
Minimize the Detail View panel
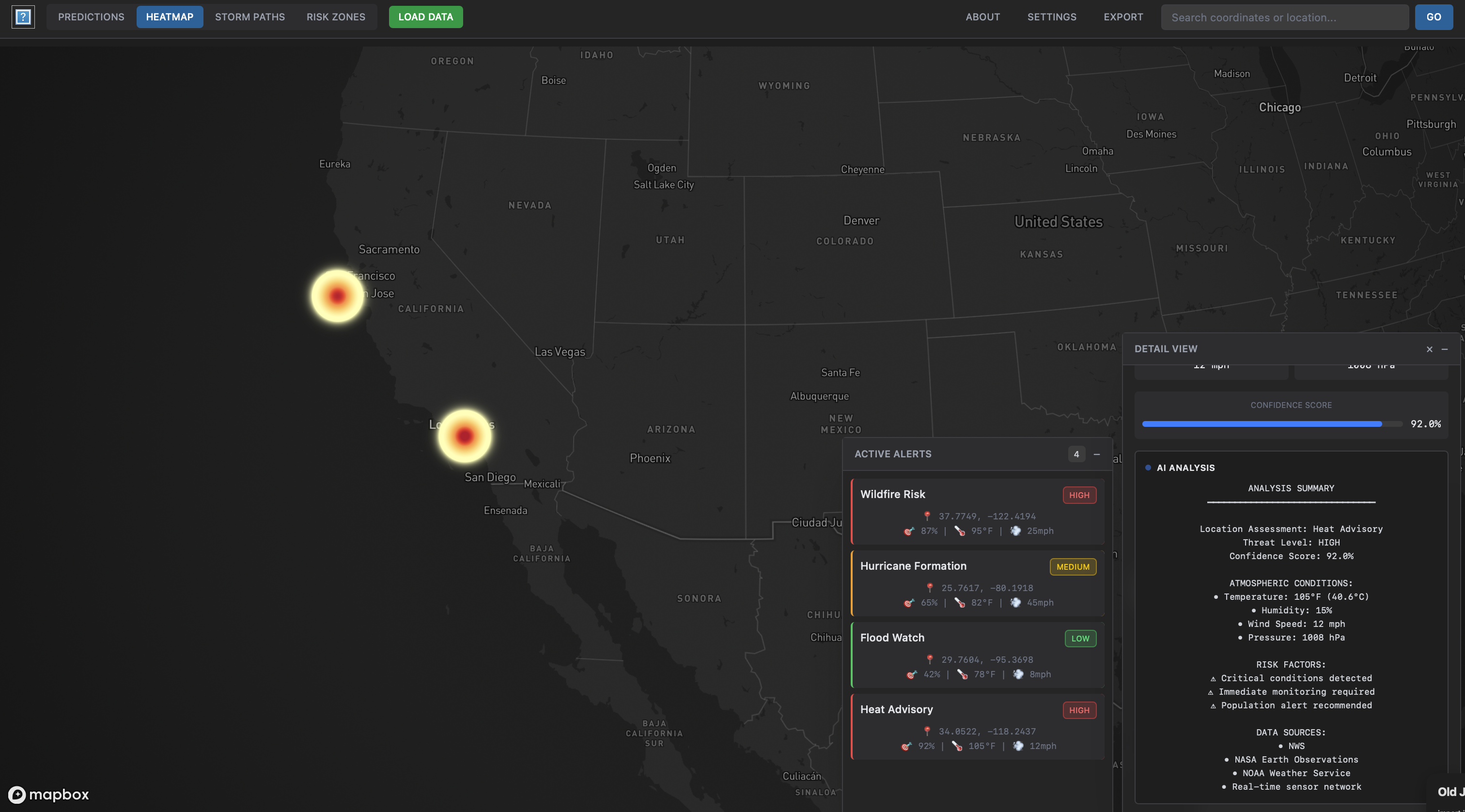1445,349
